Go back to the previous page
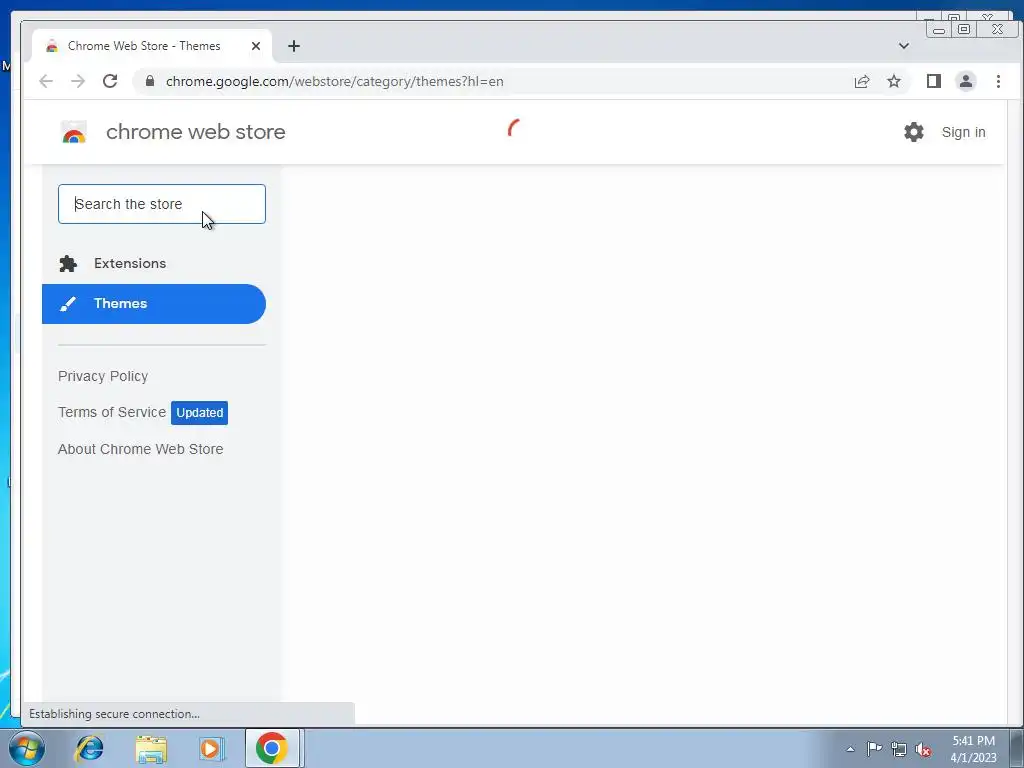This screenshot has width=1024, height=768. pyautogui.click(x=46, y=81)
